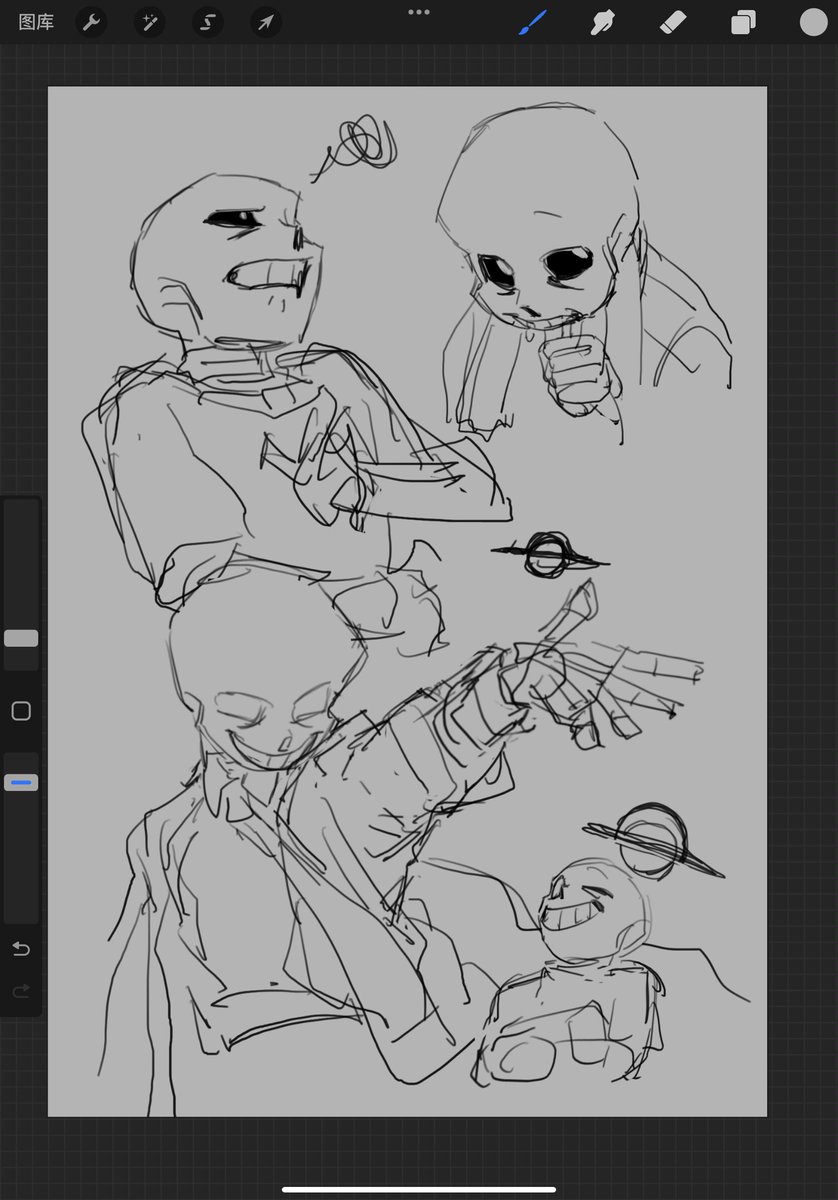
Task: Open the Actions wrench menu
Action: pyautogui.click(x=91, y=22)
